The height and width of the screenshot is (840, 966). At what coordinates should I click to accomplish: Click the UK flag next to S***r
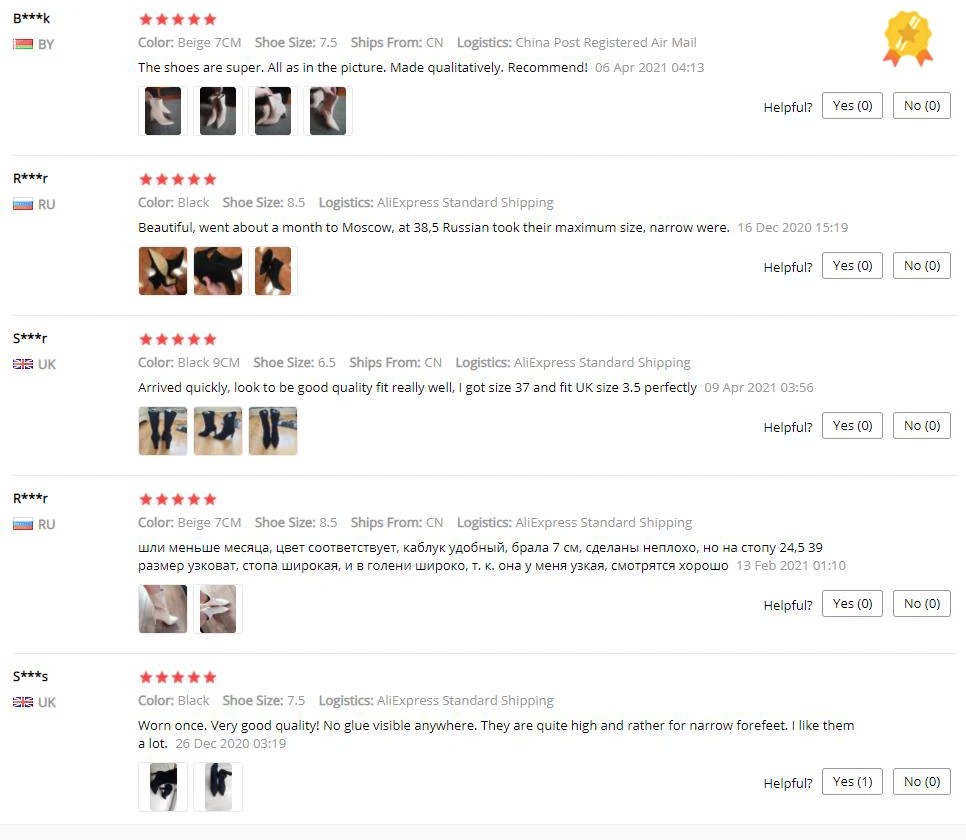(x=23, y=364)
